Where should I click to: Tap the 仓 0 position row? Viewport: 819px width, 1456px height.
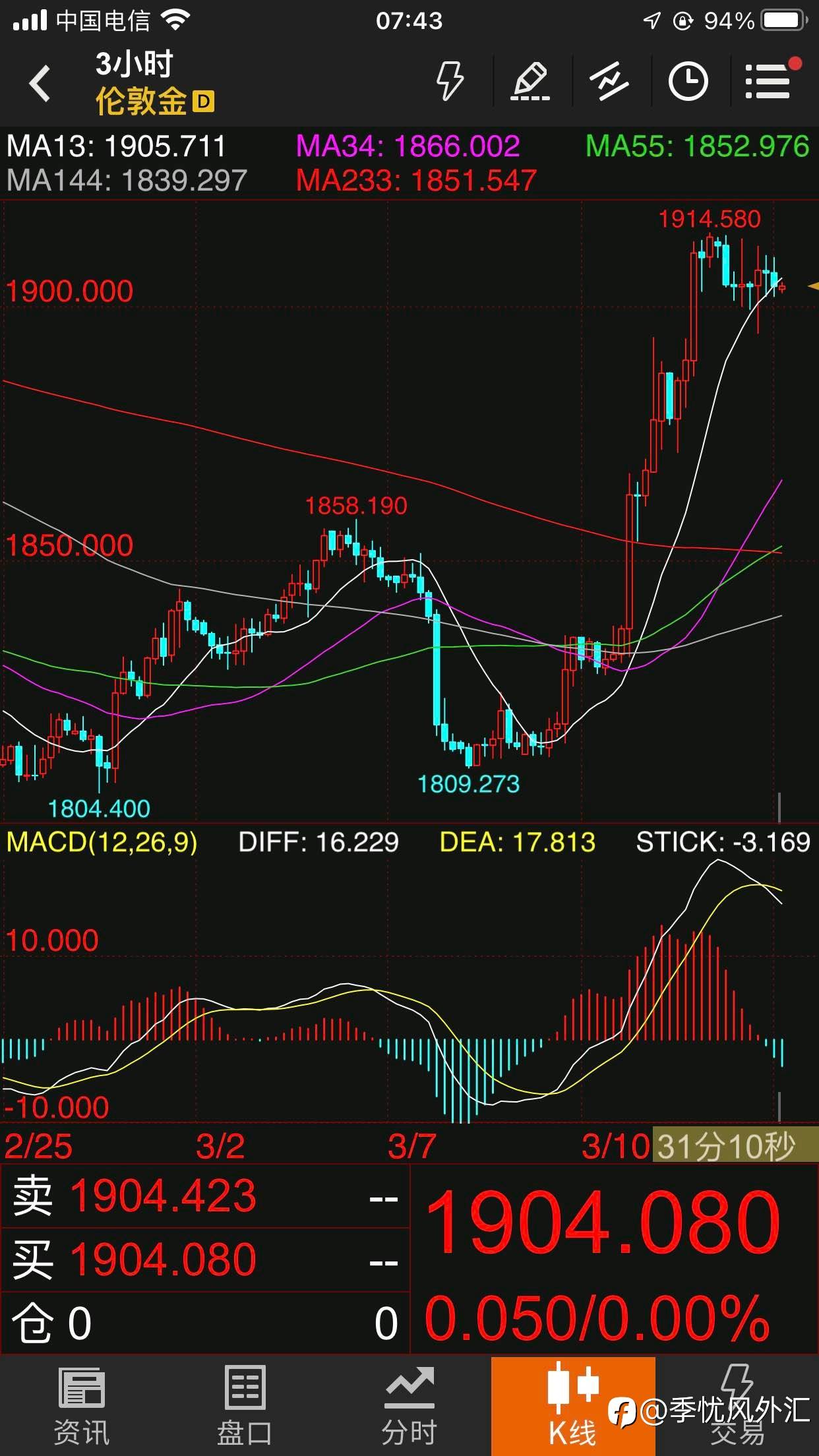(x=205, y=1323)
